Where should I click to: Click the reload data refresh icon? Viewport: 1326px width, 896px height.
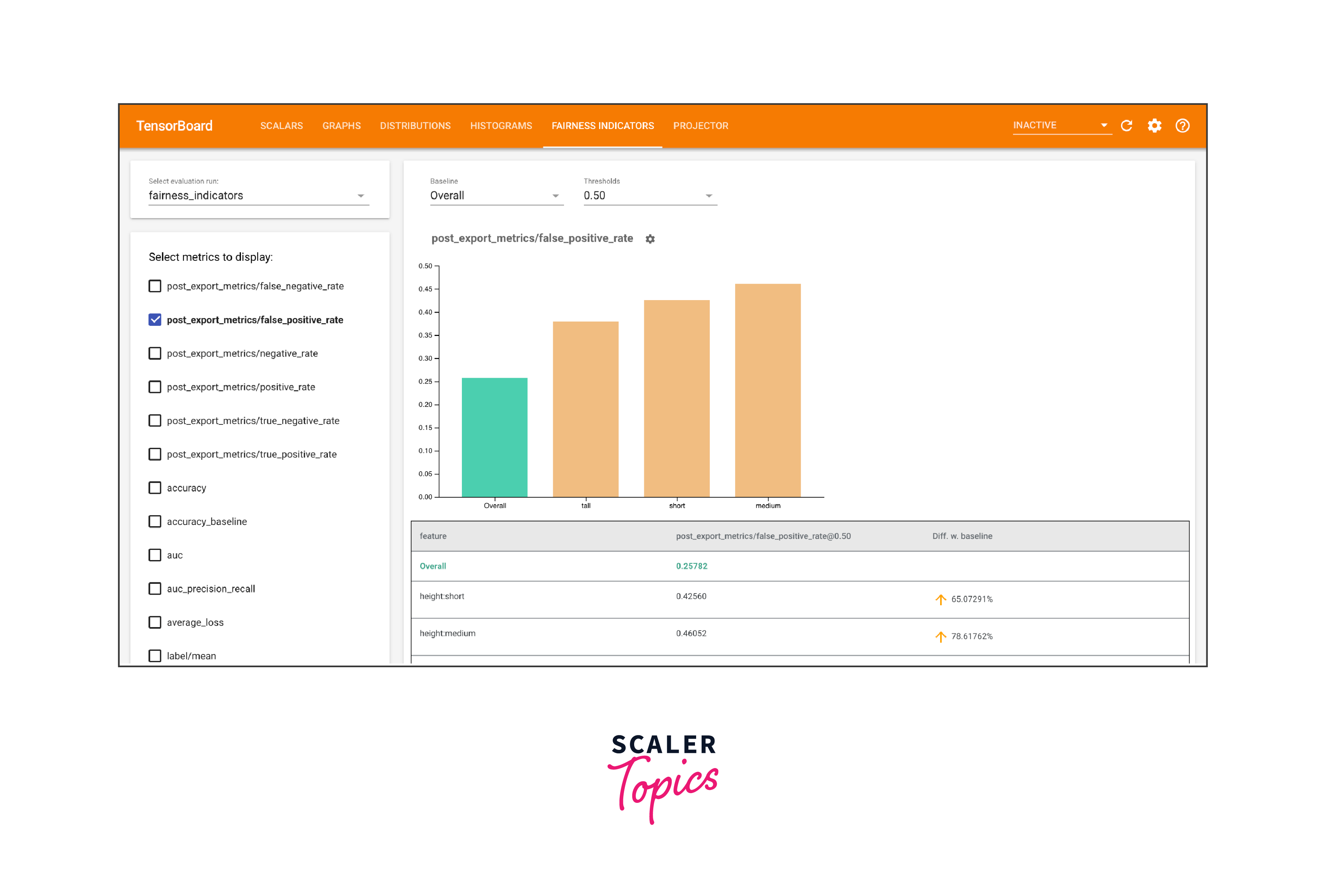pyautogui.click(x=1126, y=125)
